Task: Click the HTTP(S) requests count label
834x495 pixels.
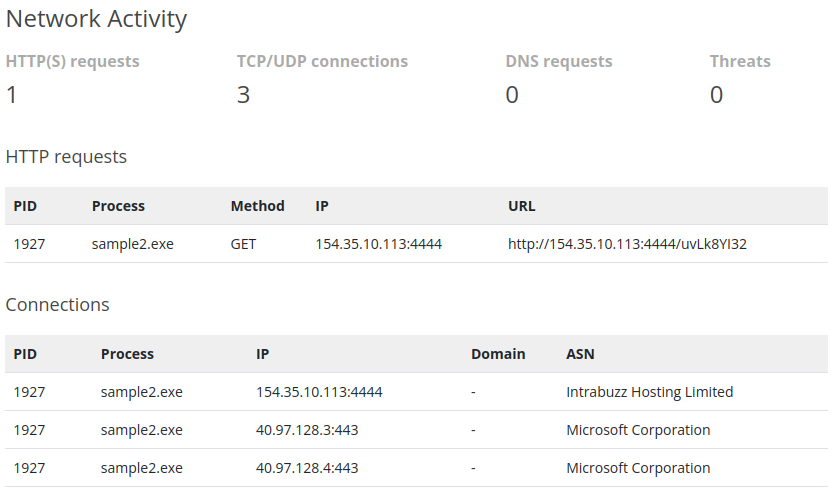Action: coord(72,61)
